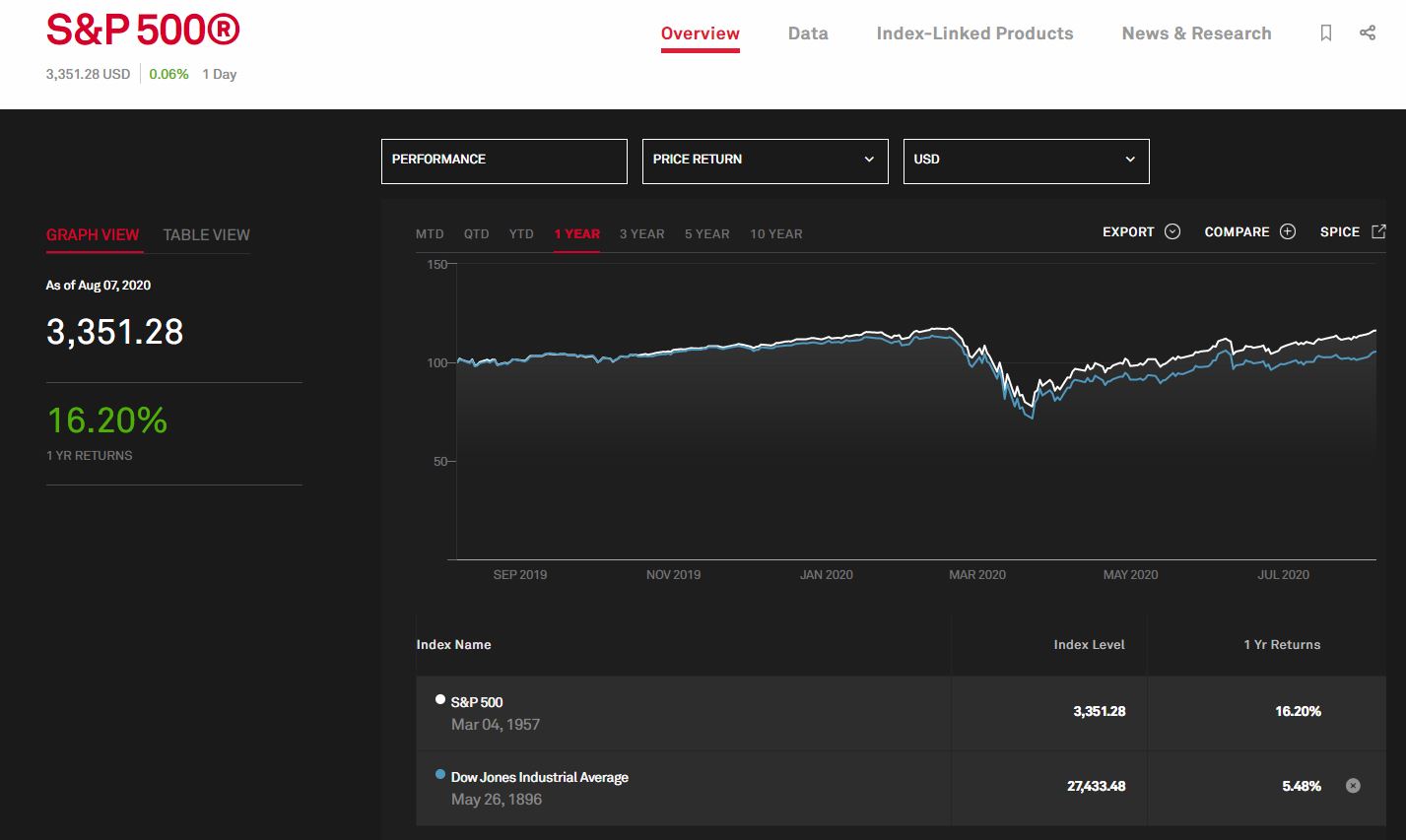Click the Compare button label
Image resolution: width=1406 pixels, height=840 pixels.
(1237, 231)
